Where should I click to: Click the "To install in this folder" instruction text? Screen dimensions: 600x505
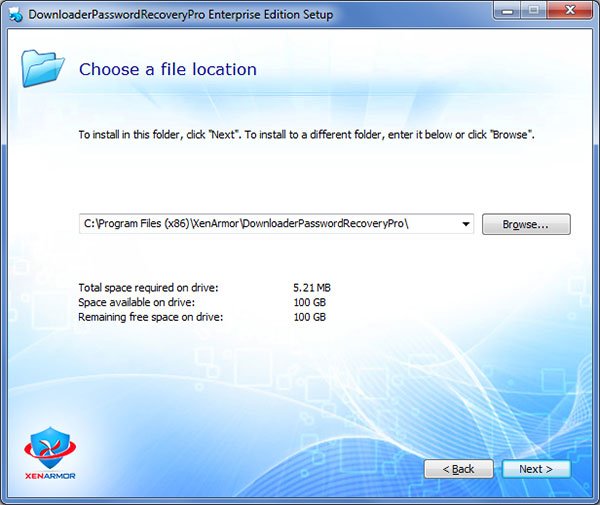click(306, 135)
